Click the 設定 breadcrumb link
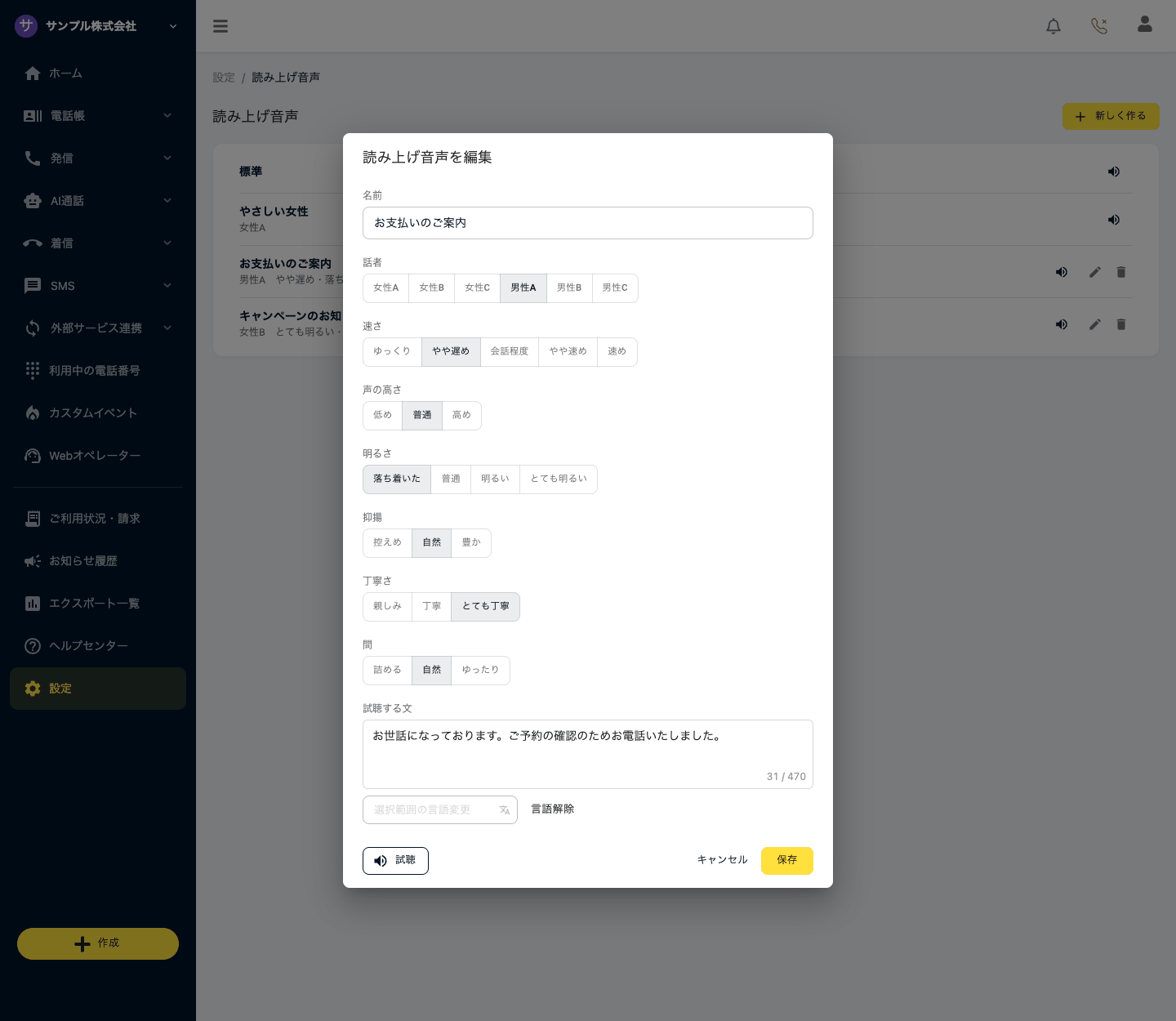This screenshot has height=1021, width=1176. (224, 78)
